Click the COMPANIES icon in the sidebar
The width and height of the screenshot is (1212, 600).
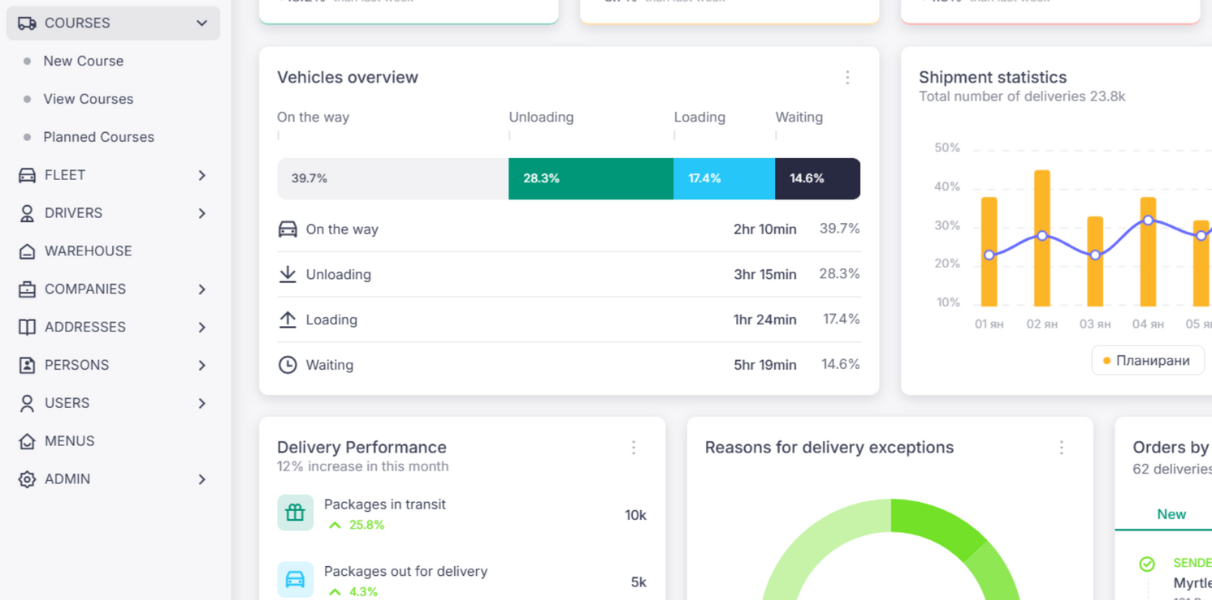(27, 289)
